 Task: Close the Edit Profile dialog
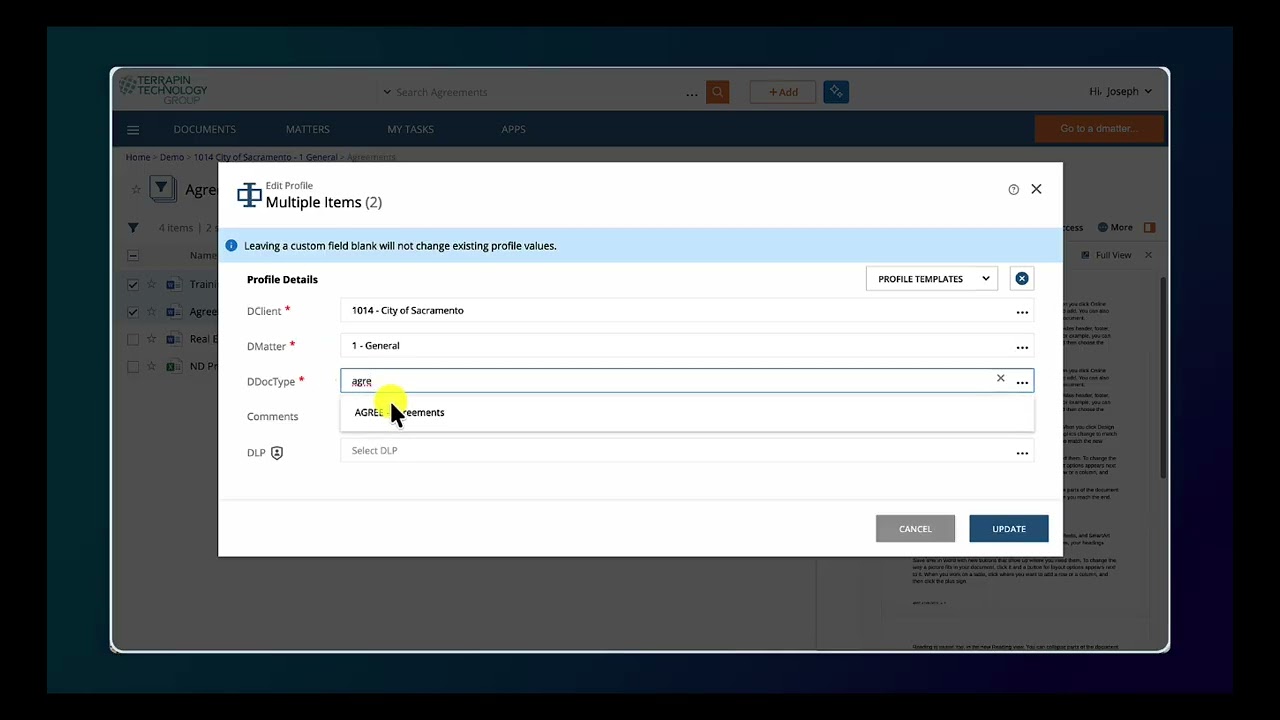1036,189
